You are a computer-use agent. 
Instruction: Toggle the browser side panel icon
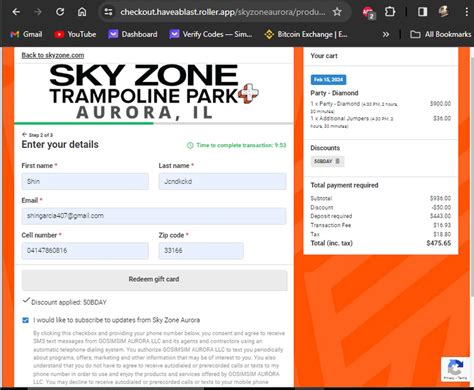click(x=422, y=12)
